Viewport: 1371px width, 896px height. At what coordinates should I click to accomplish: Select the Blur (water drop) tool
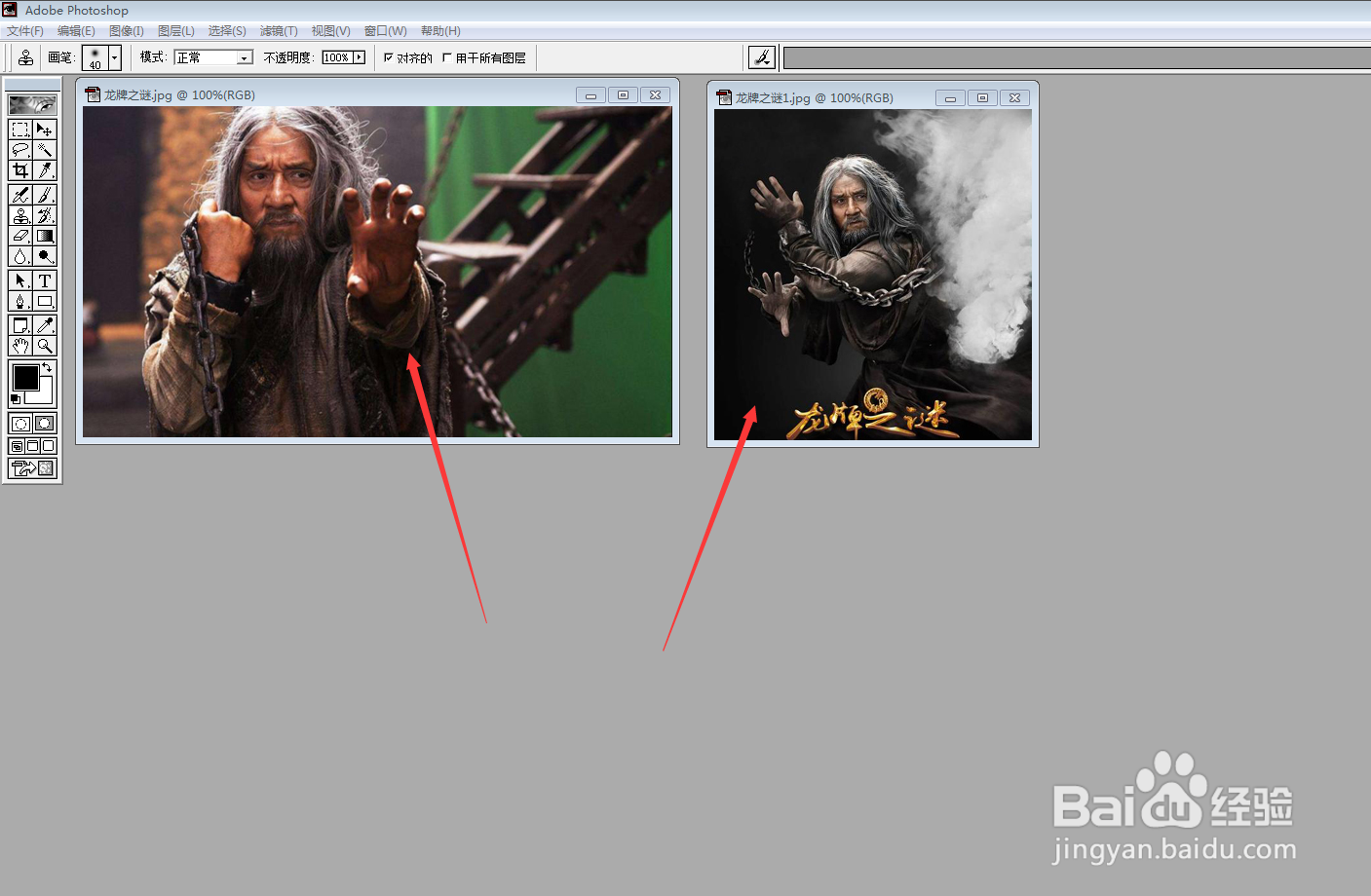[x=20, y=256]
